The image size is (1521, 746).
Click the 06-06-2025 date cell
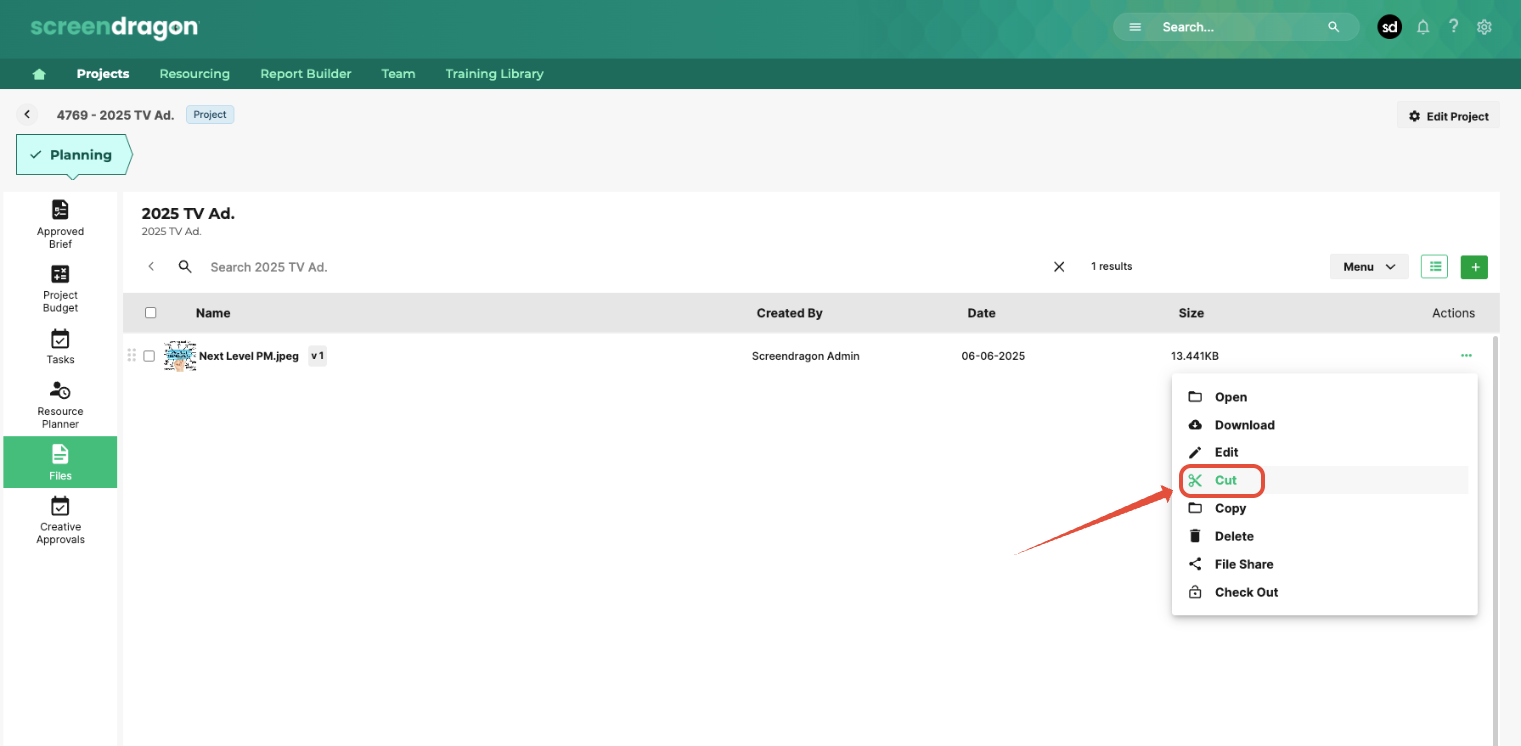pyautogui.click(x=993, y=356)
